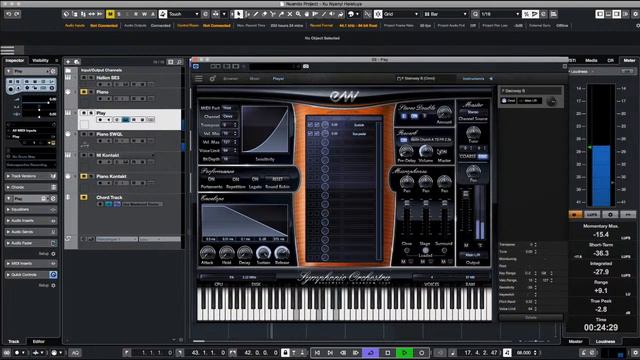Screen dimensions: 640x360
Task: Open the Instruments sidebar in Play
Action: (473, 78)
